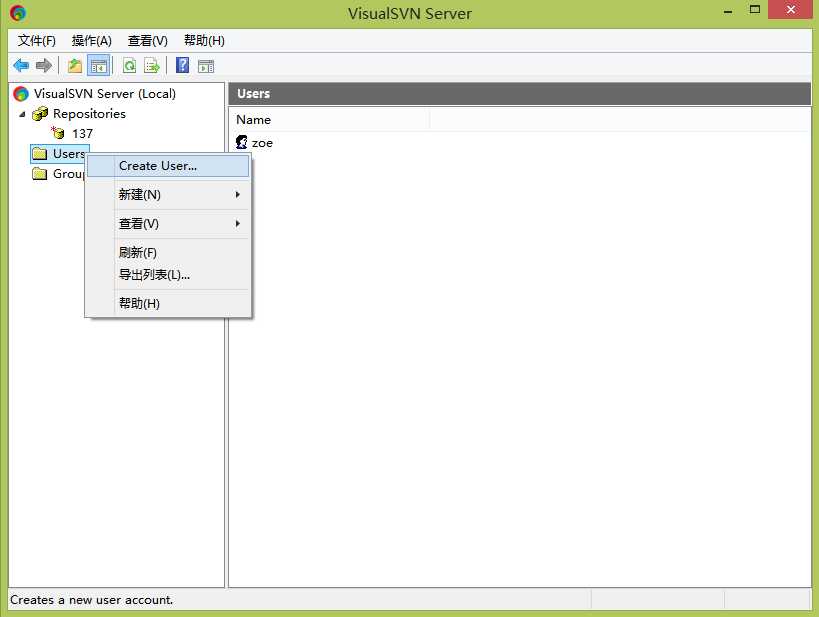The width and height of the screenshot is (819, 617).
Task: Open the 操作(A) menu
Action: [91, 41]
